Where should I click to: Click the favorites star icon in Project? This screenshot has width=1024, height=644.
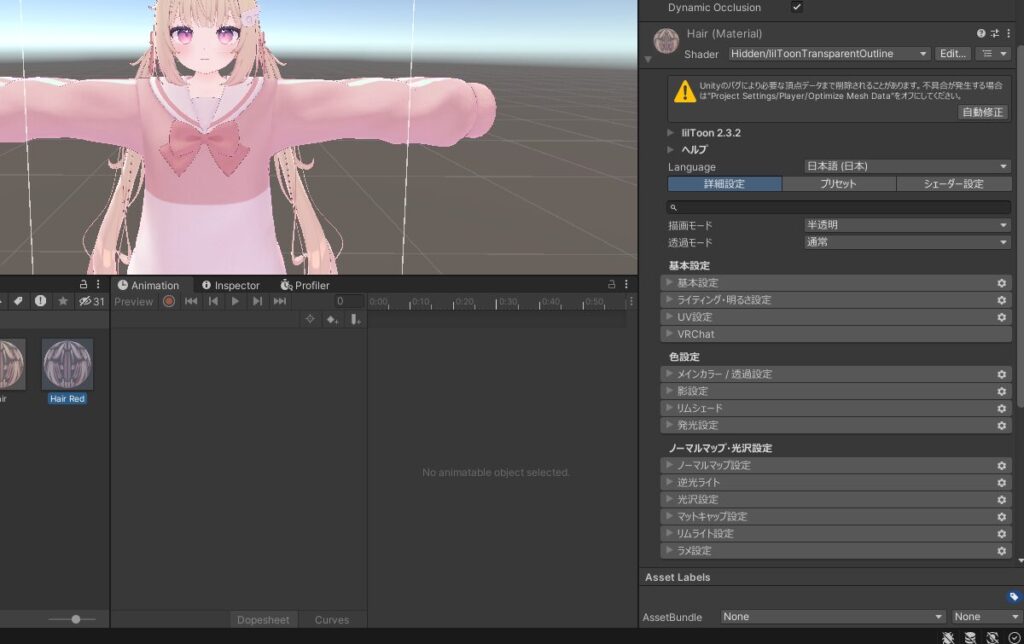coord(62,301)
